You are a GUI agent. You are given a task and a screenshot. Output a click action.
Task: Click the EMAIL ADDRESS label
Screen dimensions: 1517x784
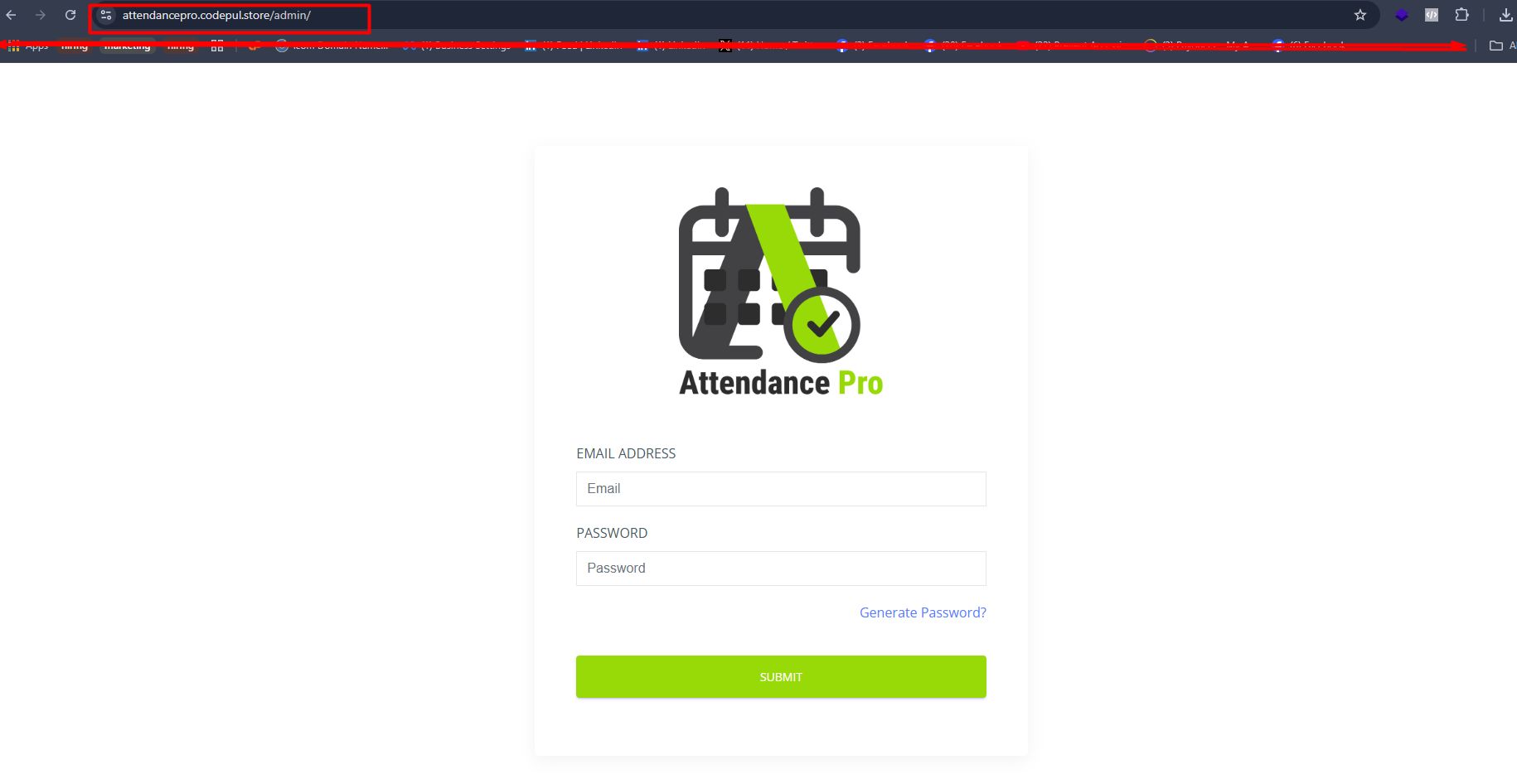[x=626, y=453]
